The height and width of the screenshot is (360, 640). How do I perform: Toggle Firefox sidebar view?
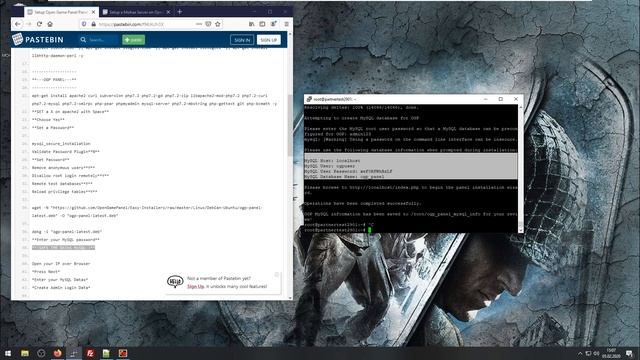click(x=262, y=24)
